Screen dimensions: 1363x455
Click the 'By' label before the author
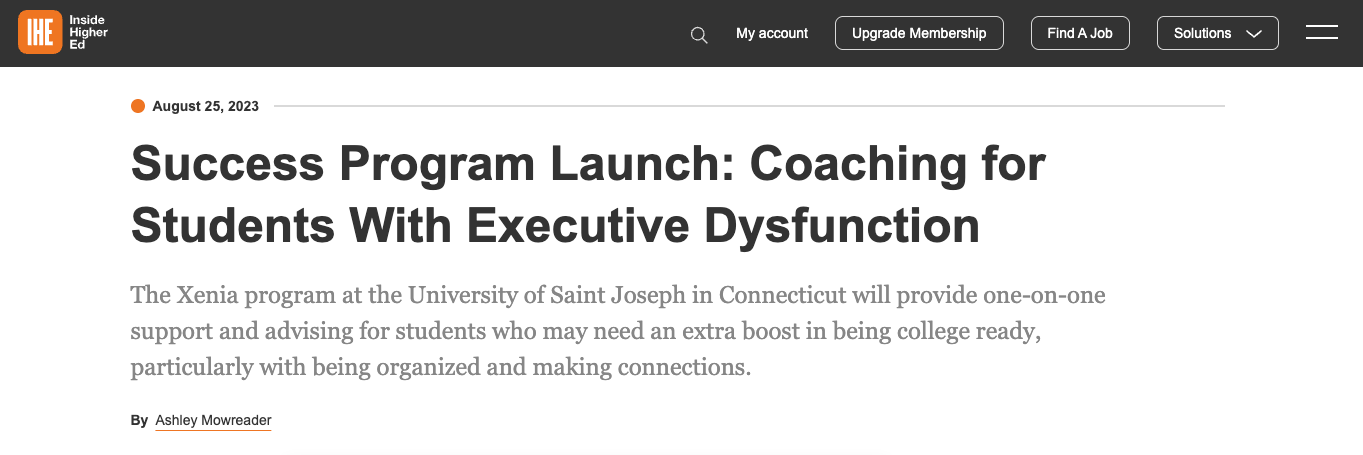point(139,421)
